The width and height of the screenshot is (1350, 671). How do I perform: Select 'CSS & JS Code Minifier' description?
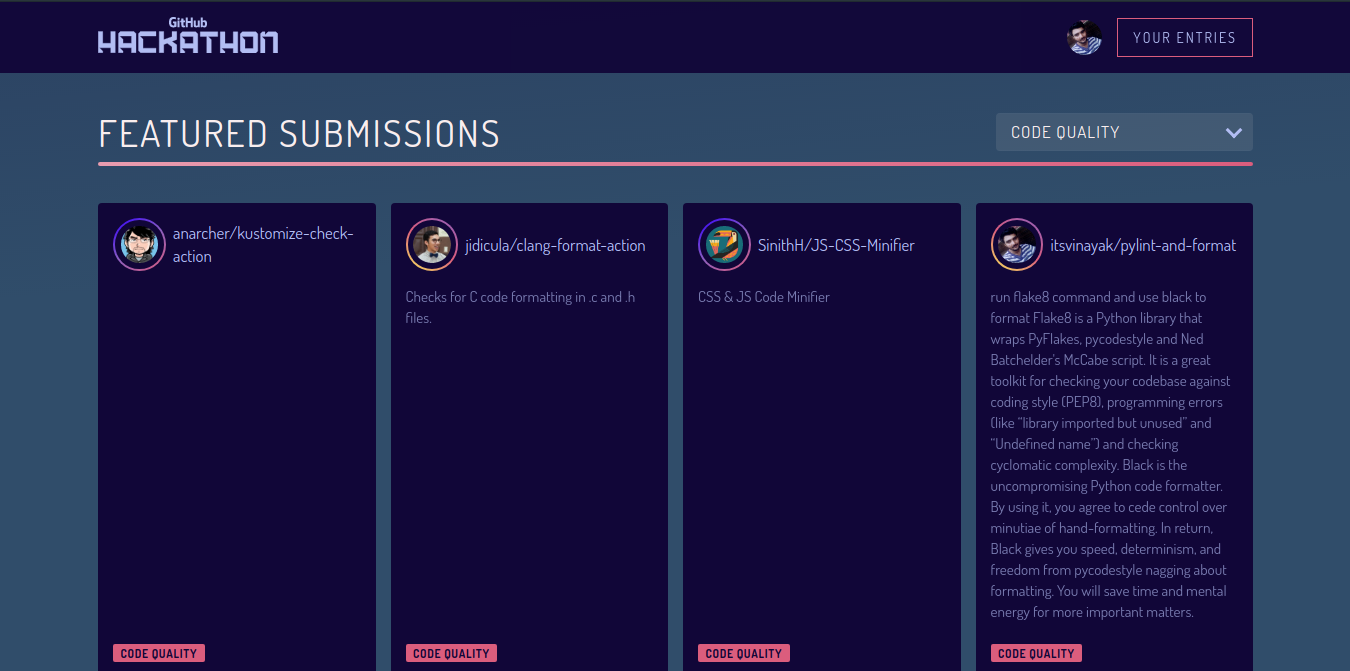tap(764, 297)
